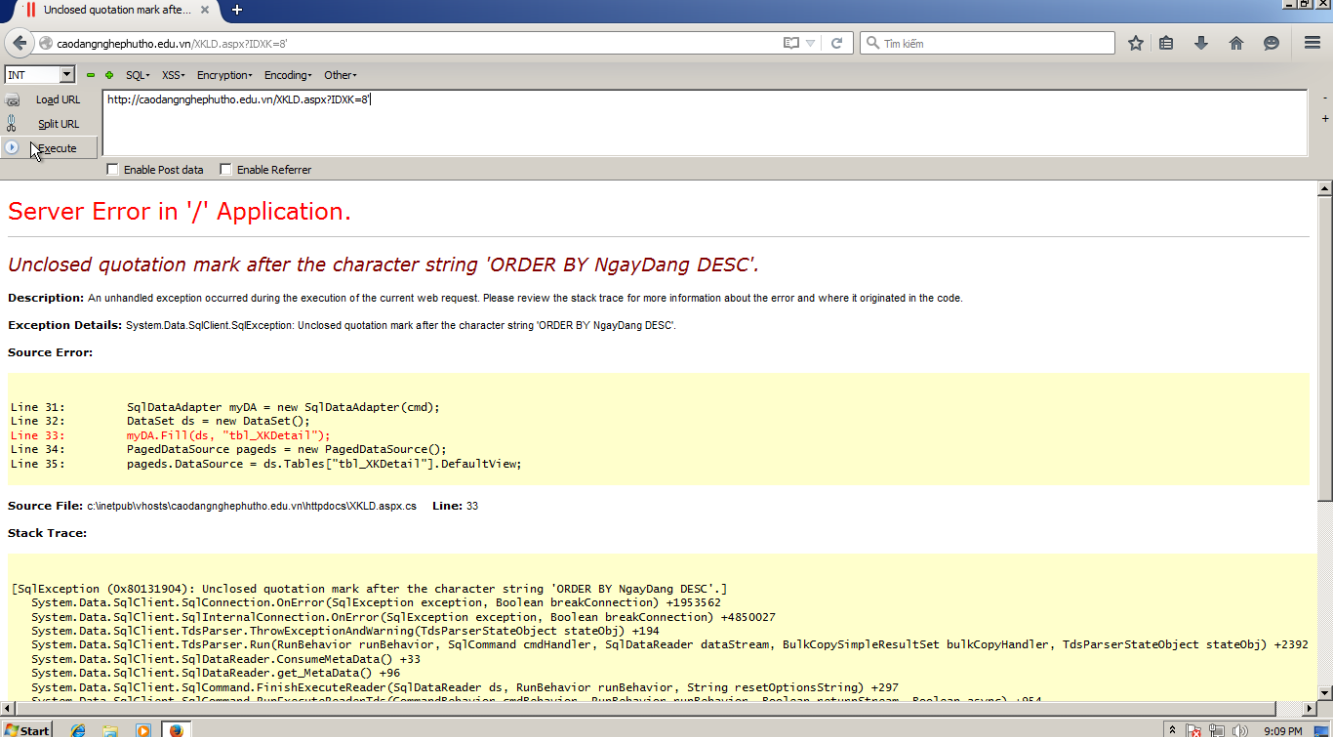Click the Split URL scissors icon
This screenshot has height=737, width=1333.
[x=12, y=124]
